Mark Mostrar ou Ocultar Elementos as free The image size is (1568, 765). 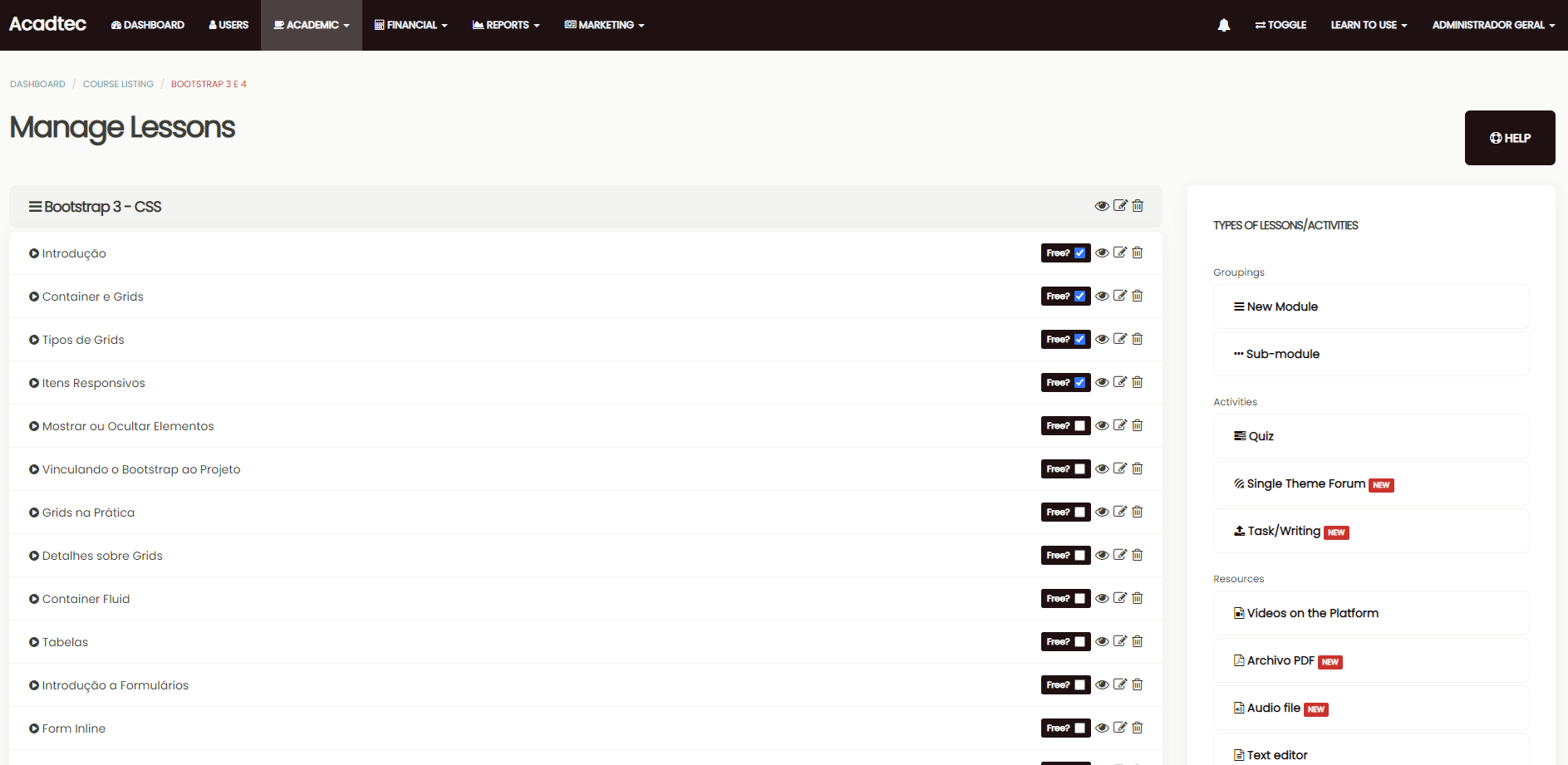1079,426
